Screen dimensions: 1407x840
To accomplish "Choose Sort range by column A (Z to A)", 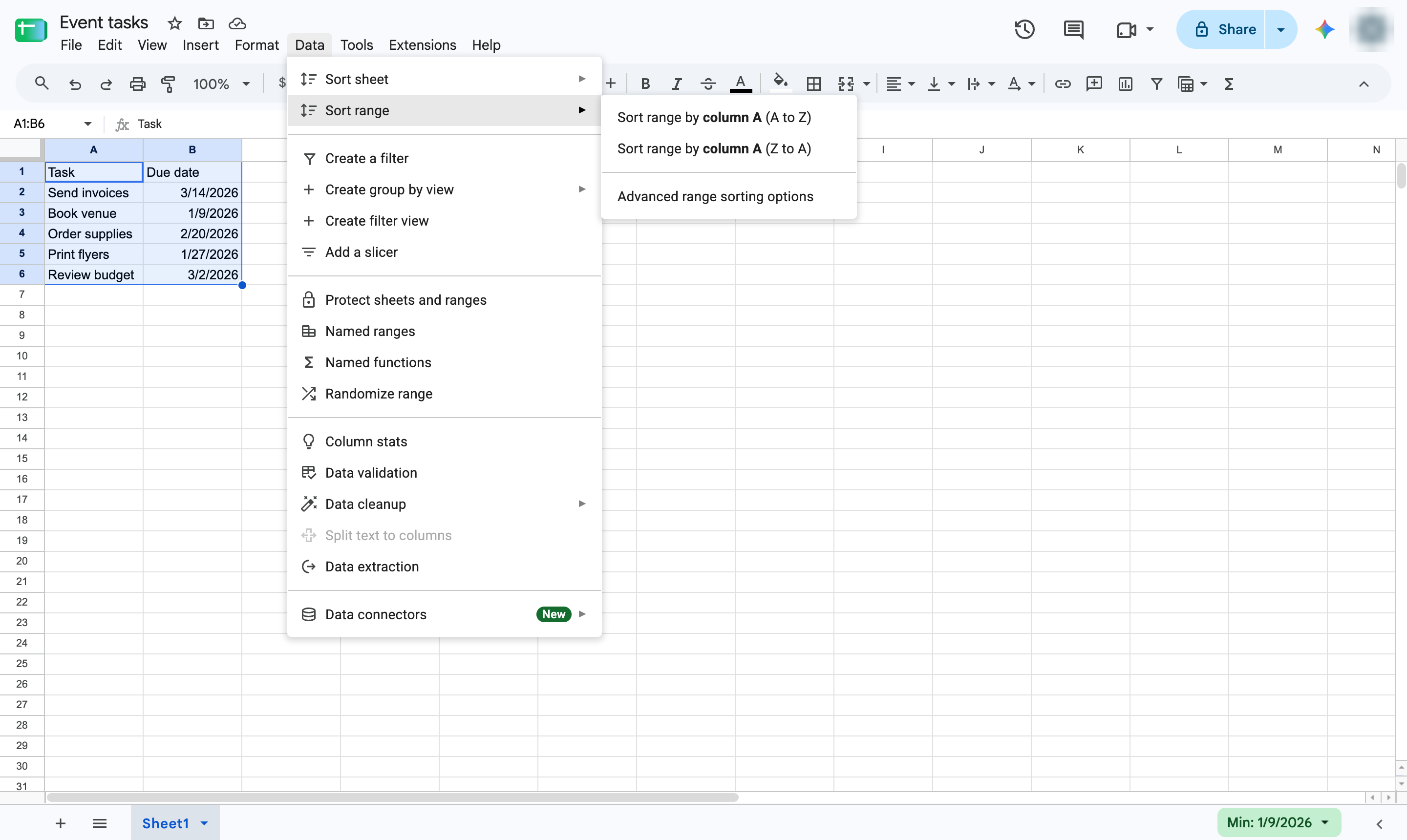I will [x=729, y=148].
